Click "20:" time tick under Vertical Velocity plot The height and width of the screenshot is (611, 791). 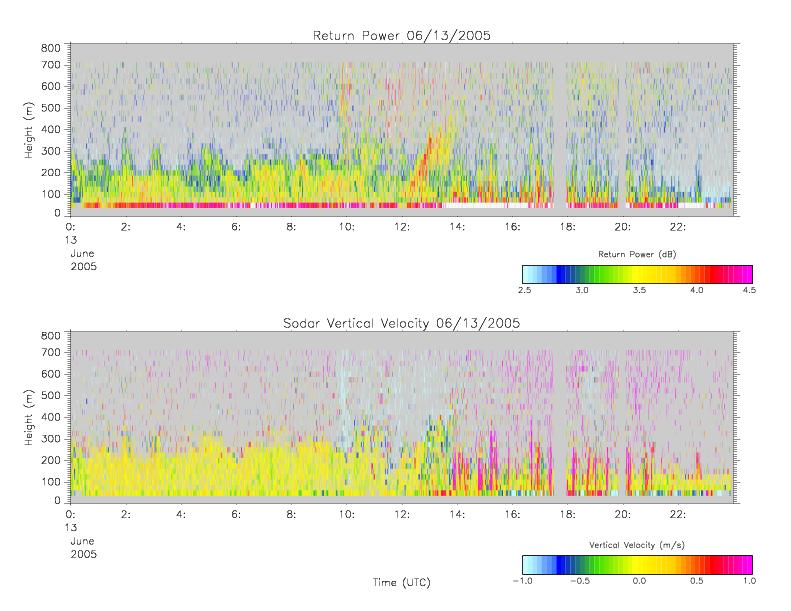[x=622, y=515]
